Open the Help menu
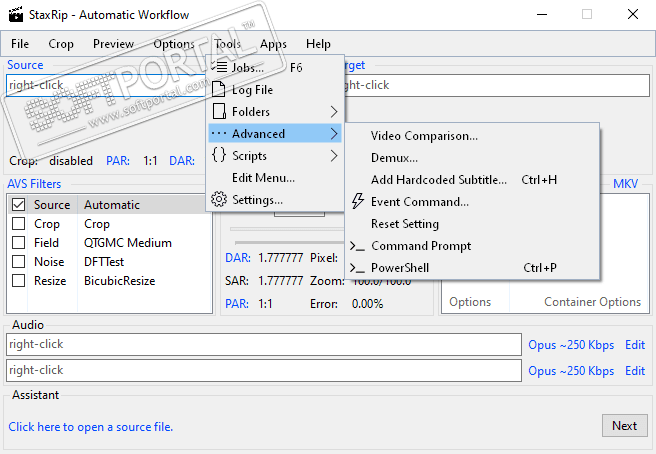 [x=318, y=44]
